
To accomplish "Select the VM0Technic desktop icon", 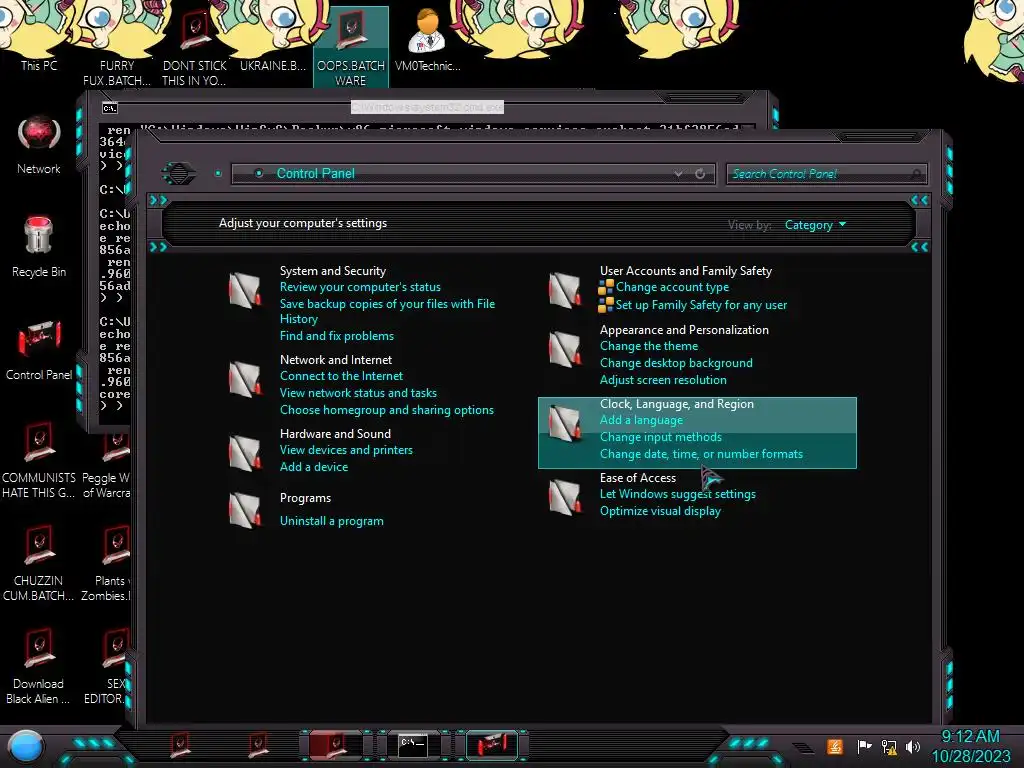I will (x=428, y=40).
